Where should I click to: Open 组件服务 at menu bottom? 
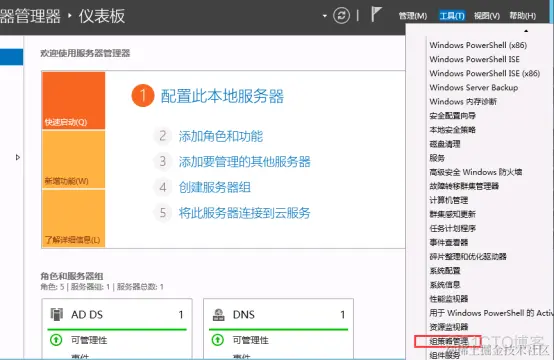(x=445, y=355)
